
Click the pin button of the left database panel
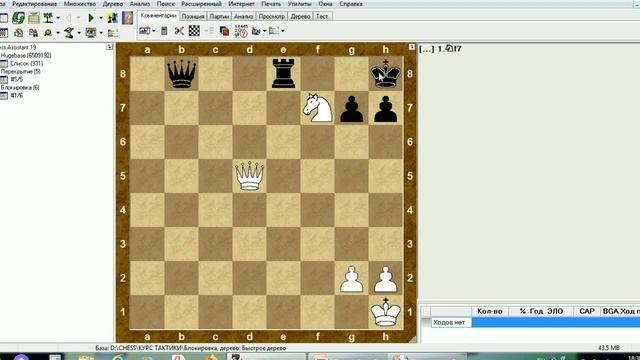coord(109,47)
